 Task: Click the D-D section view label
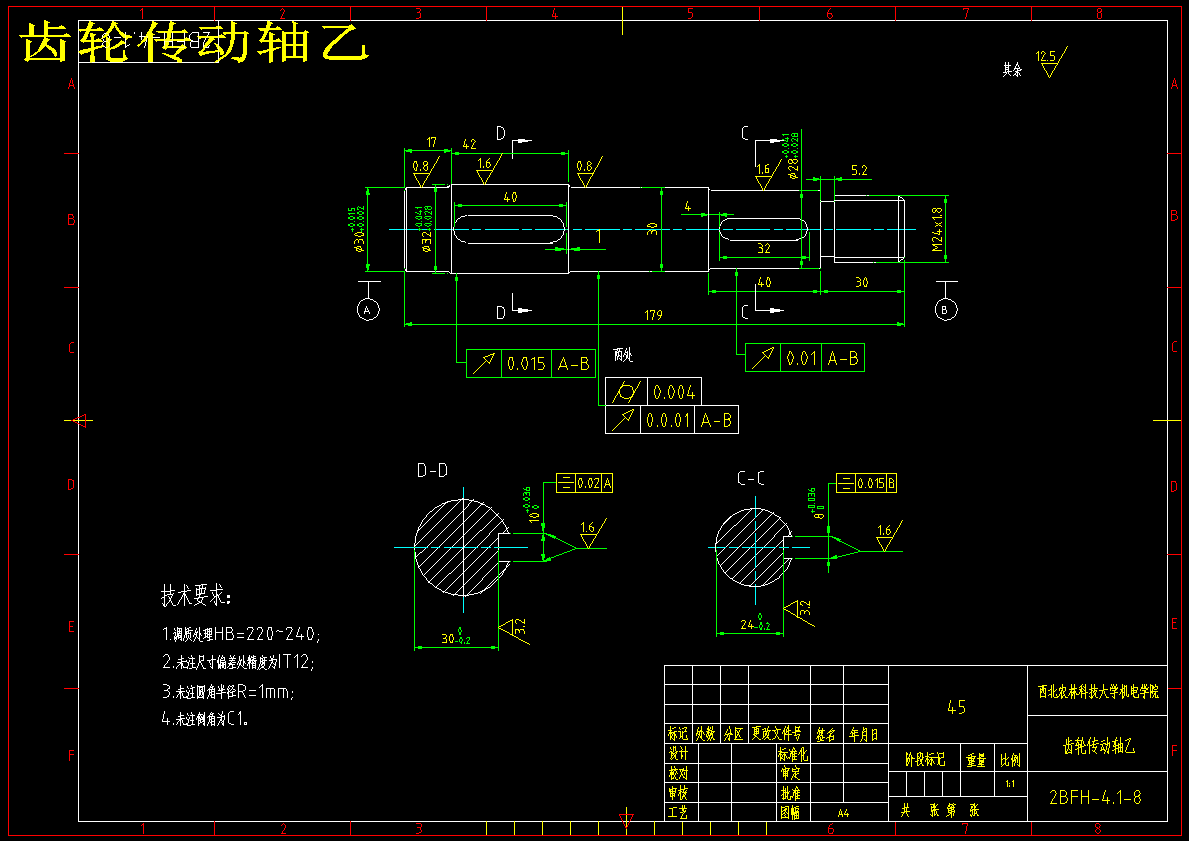pos(432,471)
